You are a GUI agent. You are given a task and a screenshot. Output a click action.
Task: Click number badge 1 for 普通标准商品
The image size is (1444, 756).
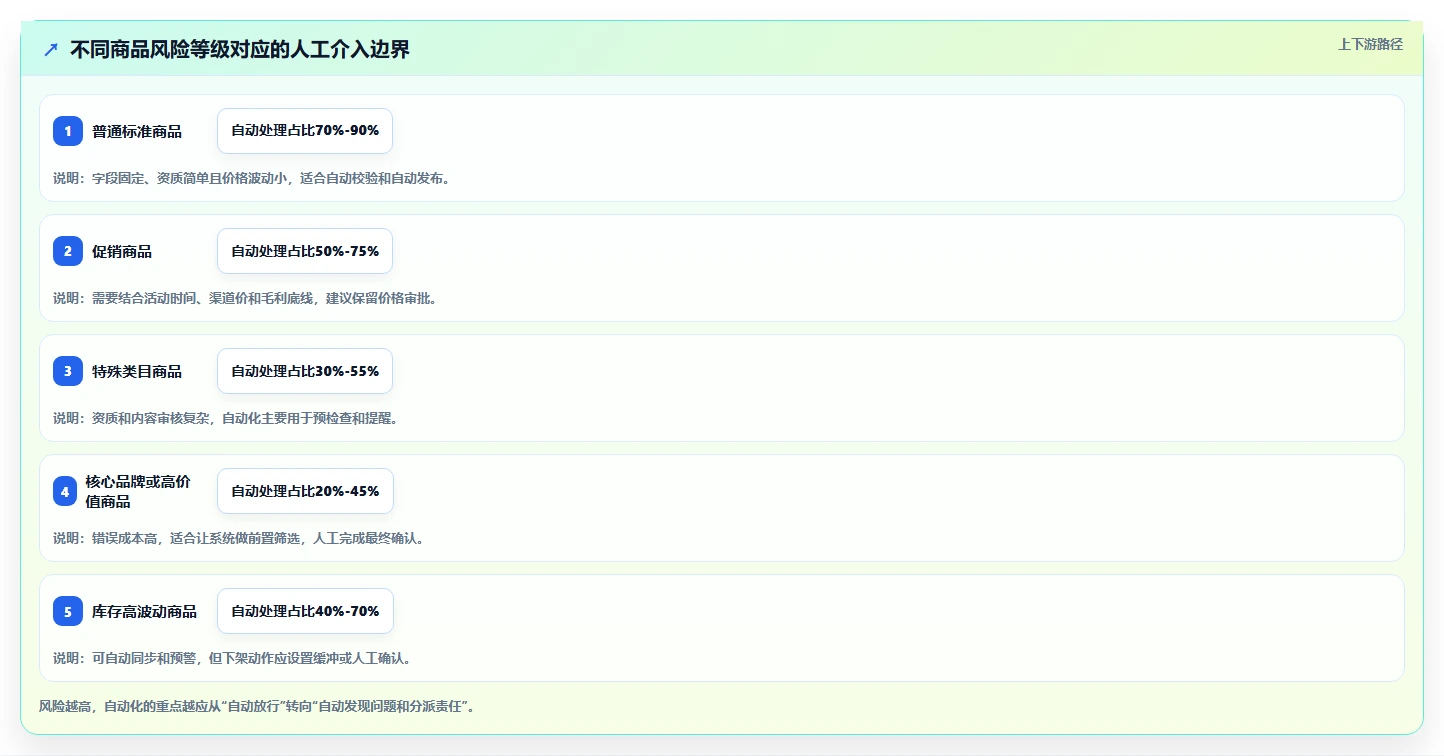pyautogui.click(x=68, y=131)
